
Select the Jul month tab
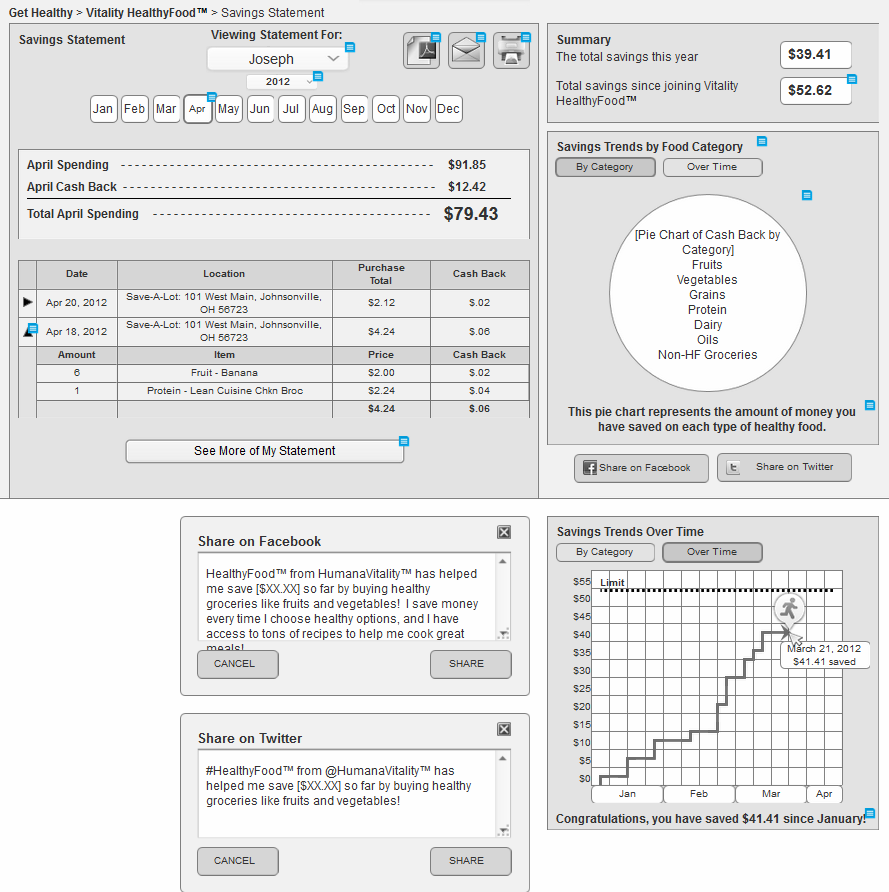pos(291,109)
